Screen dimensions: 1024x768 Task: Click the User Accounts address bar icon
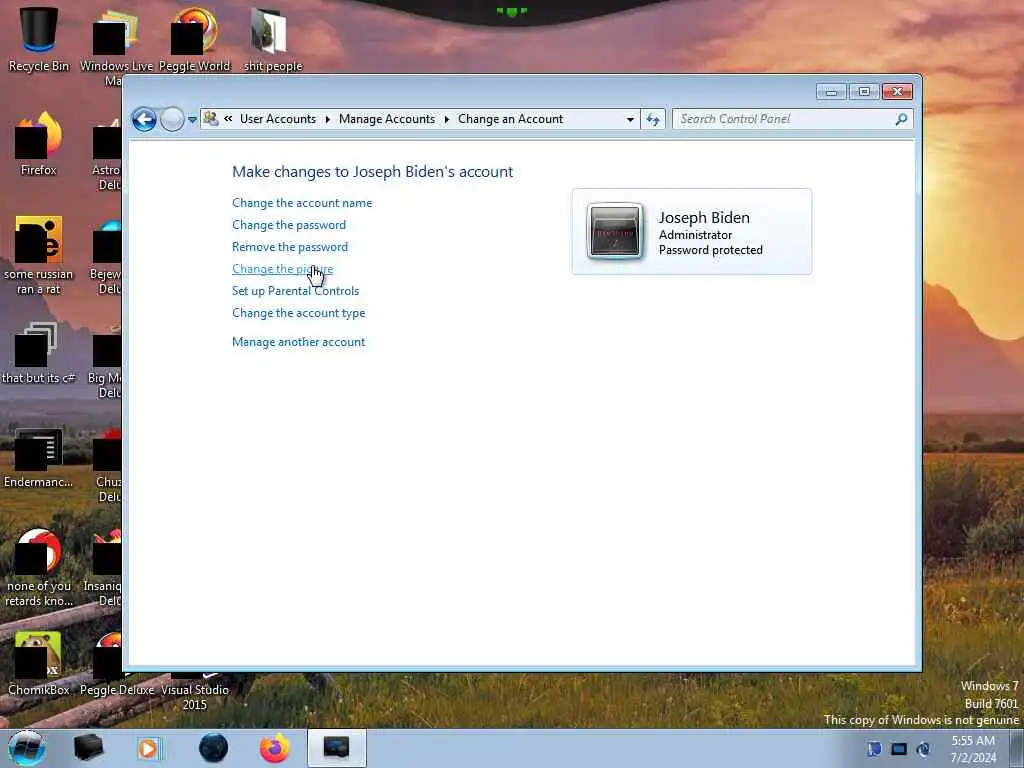coord(210,119)
